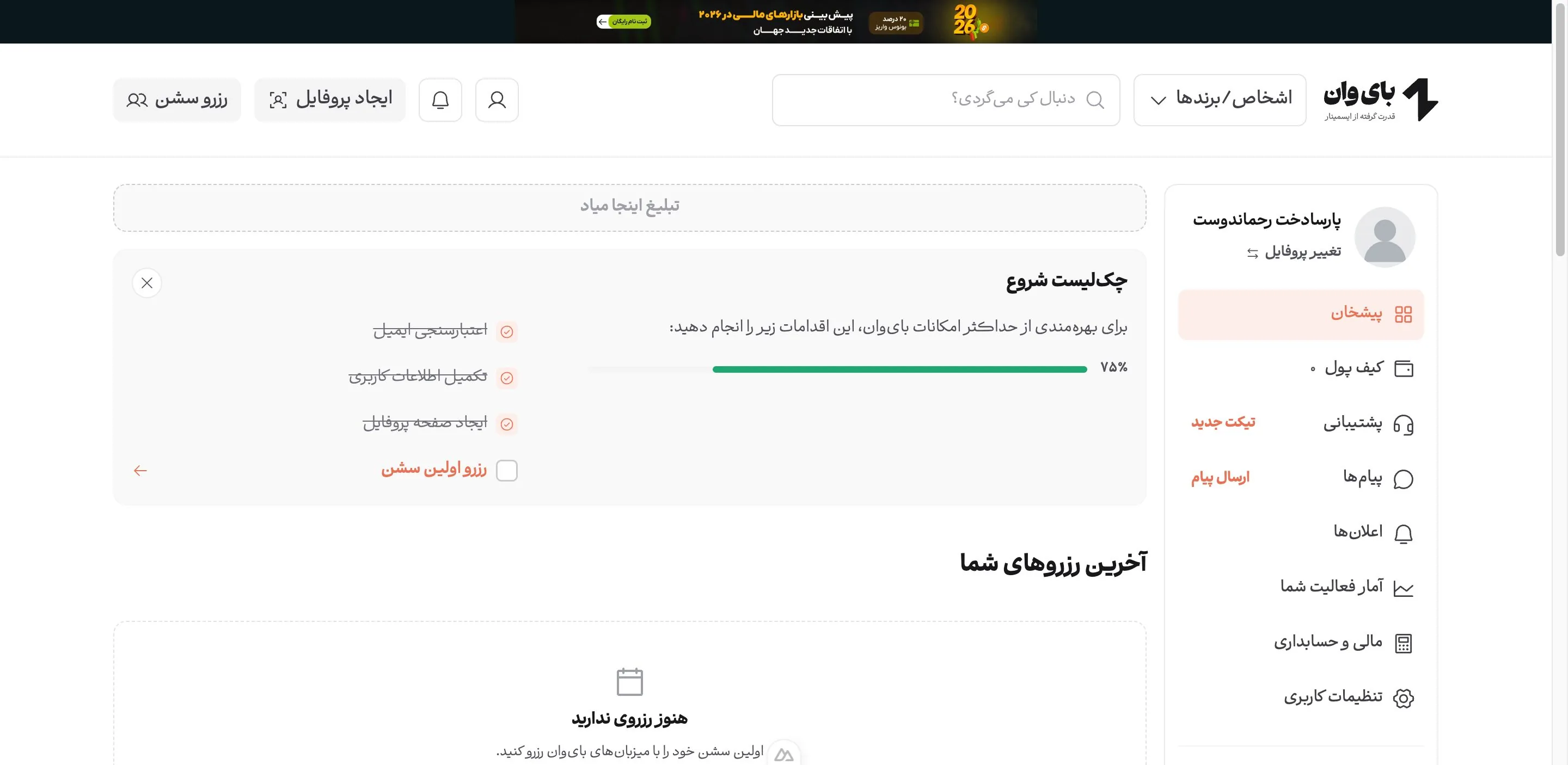Open آمار فعالیت شما in the sidebar
Viewport: 1568px width, 765px height.
[x=1301, y=588]
